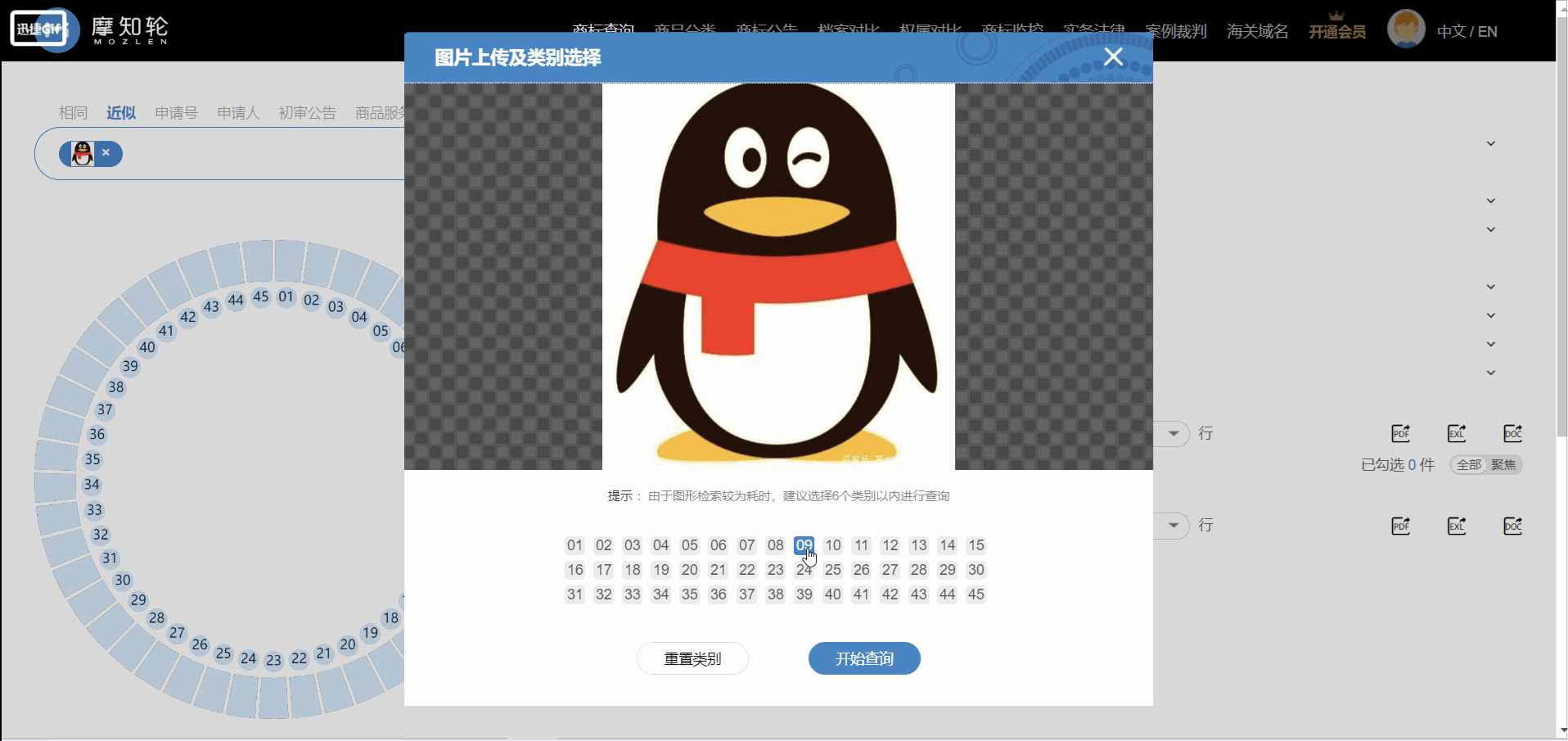Select class 33 on the circular wheel
The height and width of the screenshot is (741, 1568).
pos(94,510)
